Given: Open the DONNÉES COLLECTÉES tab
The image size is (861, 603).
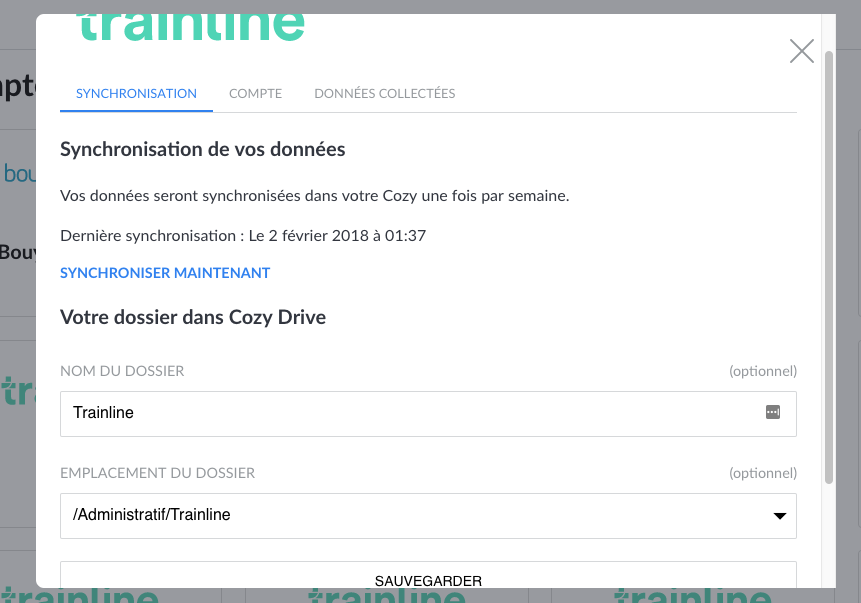Looking at the screenshot, I should pos(385,93).
